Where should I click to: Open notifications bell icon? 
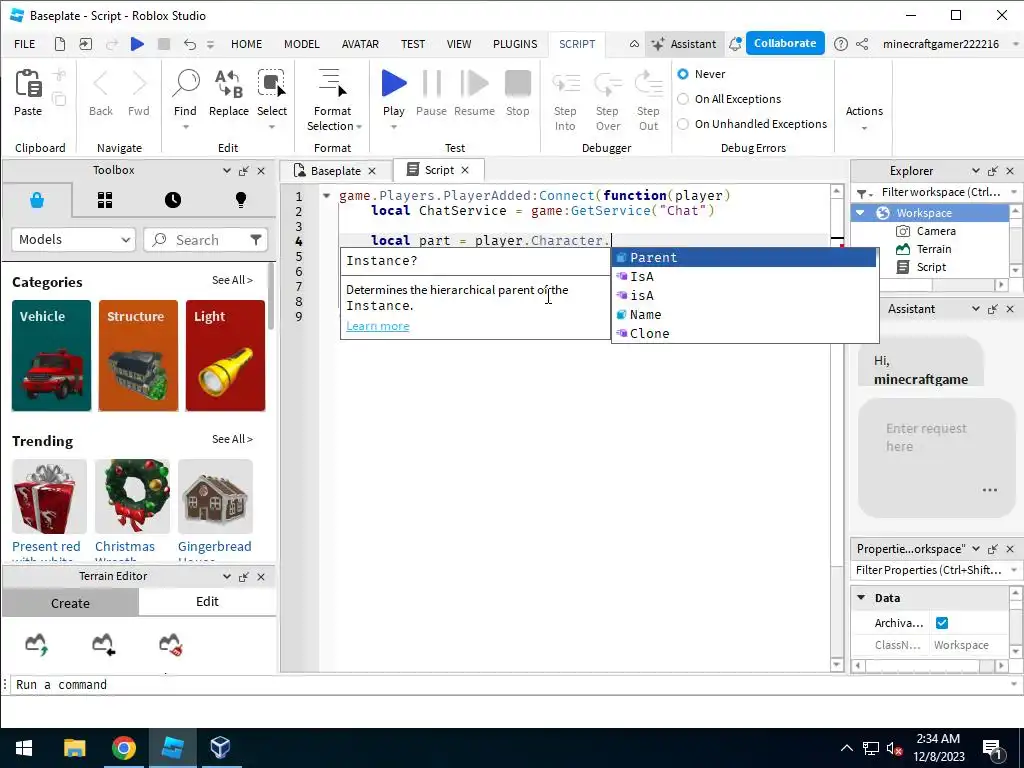pos(735,44)
